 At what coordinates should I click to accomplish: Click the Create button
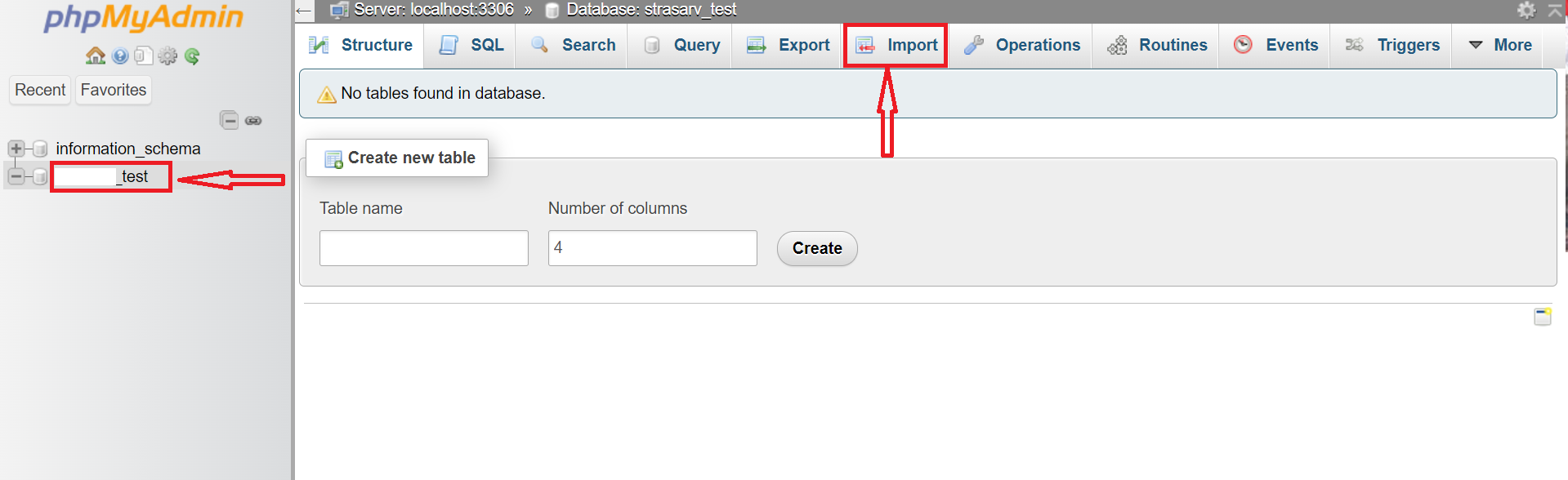(817, 248)
